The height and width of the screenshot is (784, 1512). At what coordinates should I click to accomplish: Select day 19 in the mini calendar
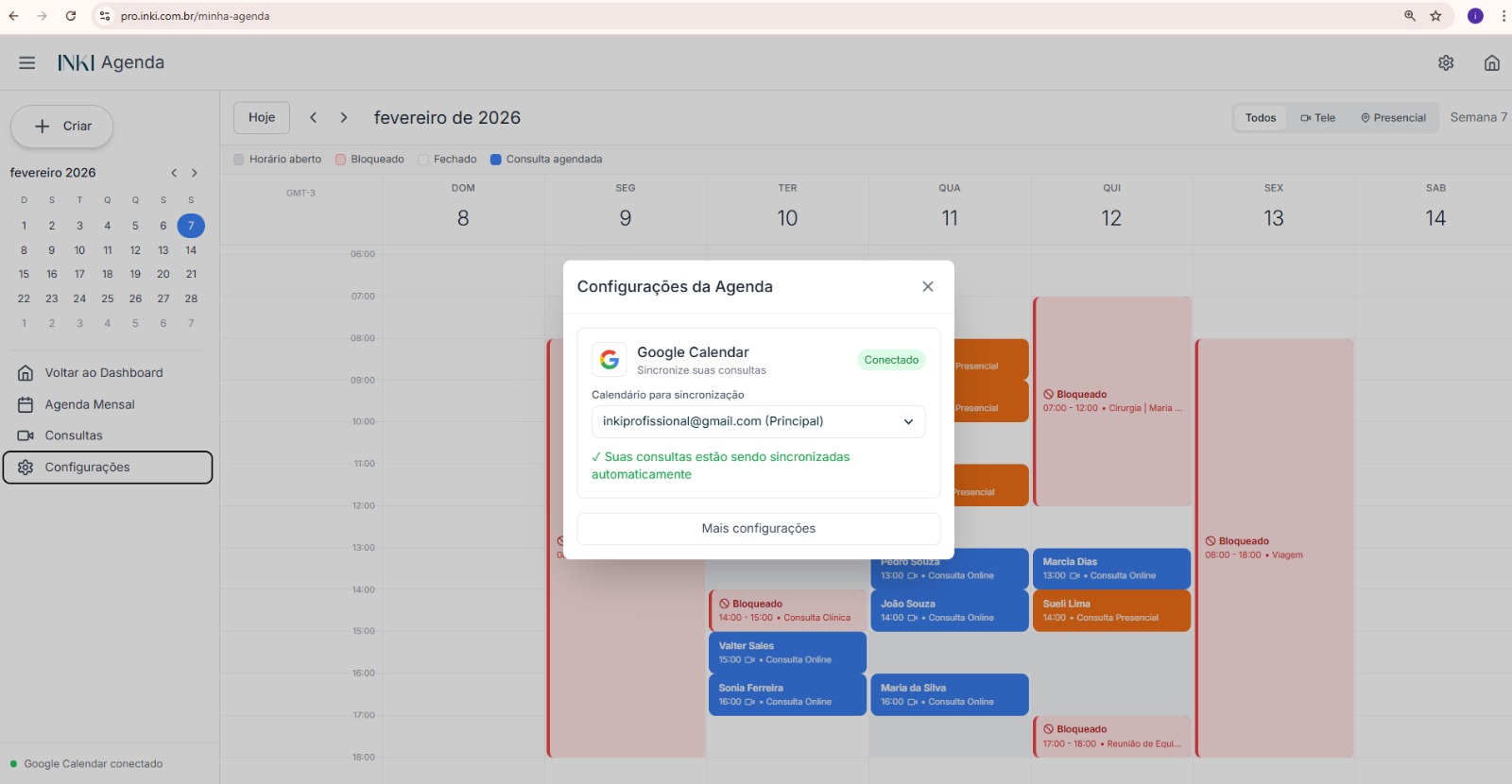(135, 274)
